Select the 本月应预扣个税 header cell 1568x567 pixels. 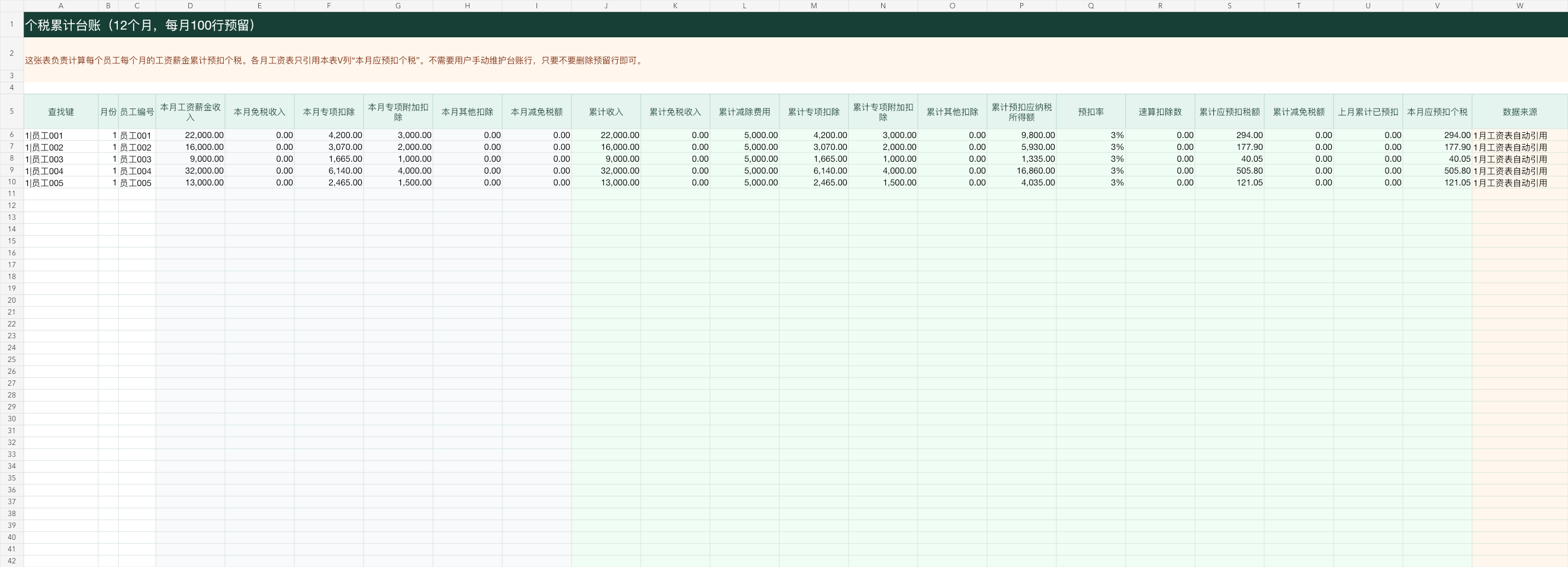tap(1437, 111)
